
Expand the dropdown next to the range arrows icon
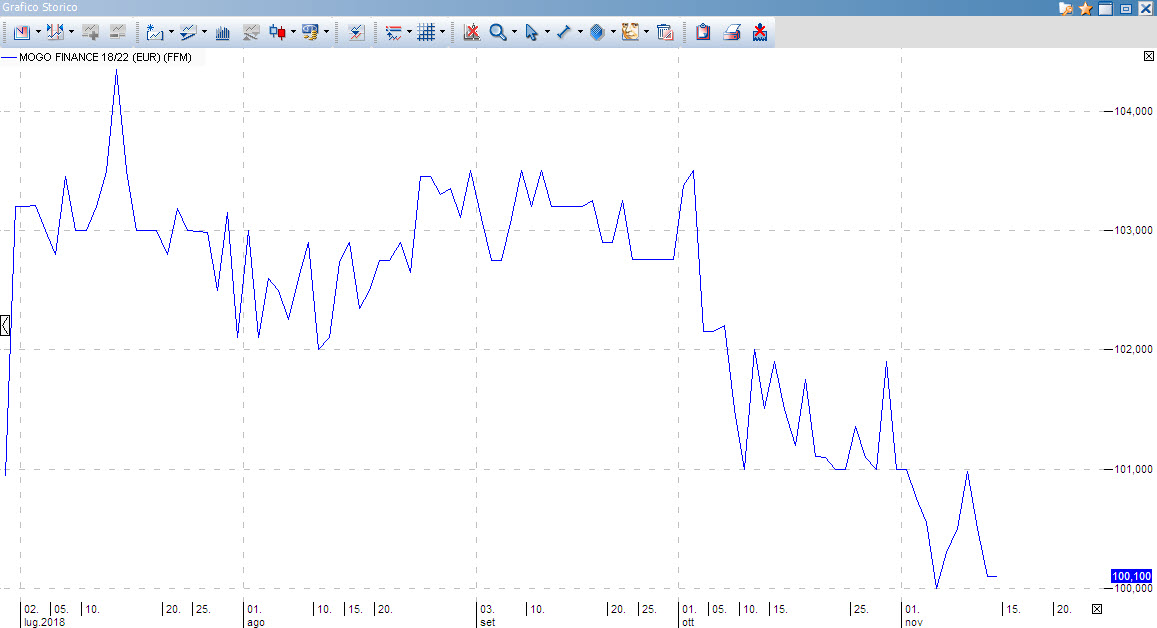[71, 32]
